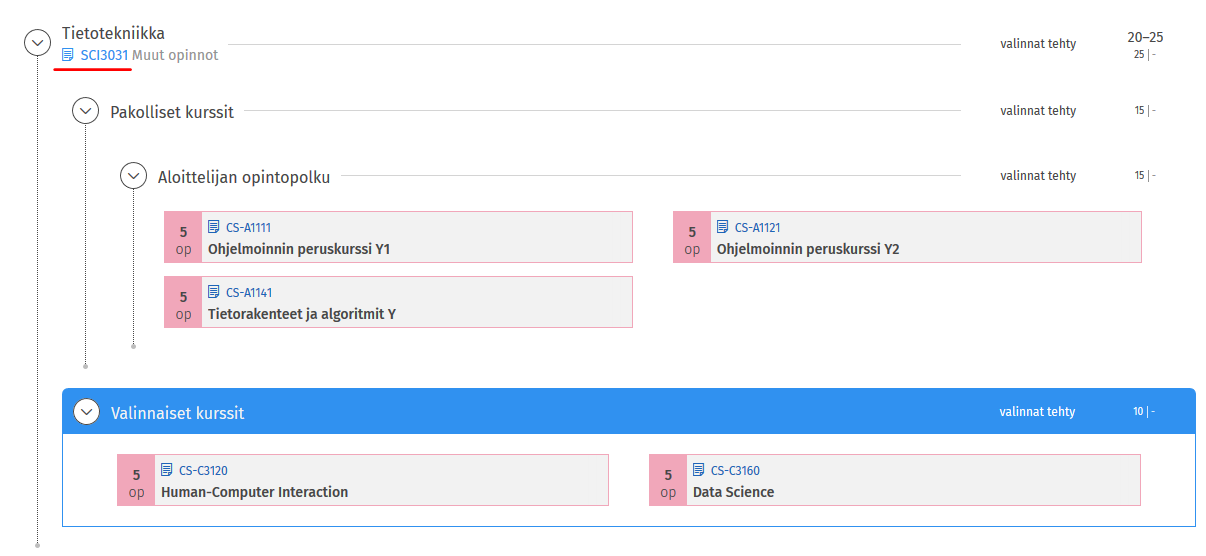
Task: Open the SCI3031 module link
Action: point(104,55)
